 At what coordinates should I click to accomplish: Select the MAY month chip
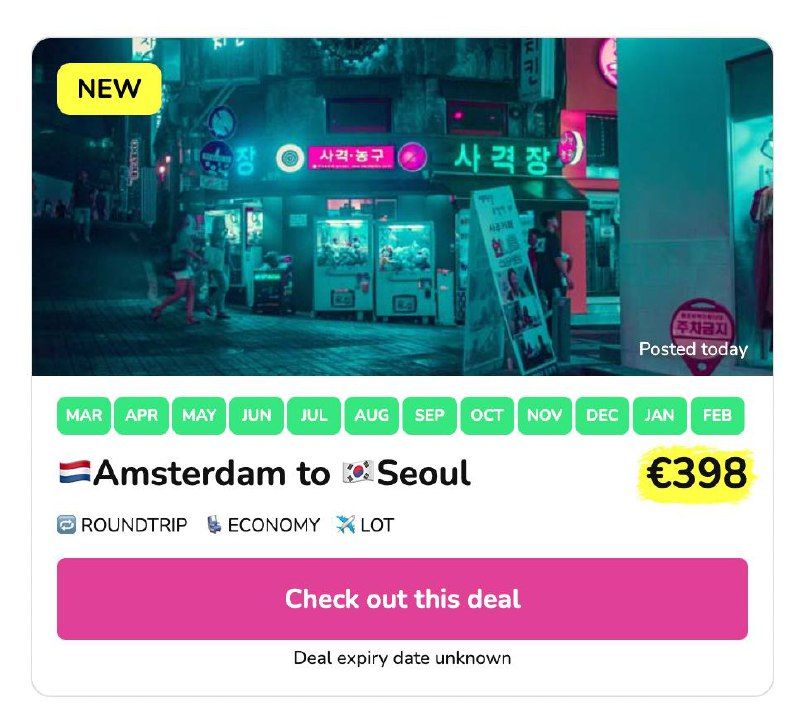coord(199,416)
